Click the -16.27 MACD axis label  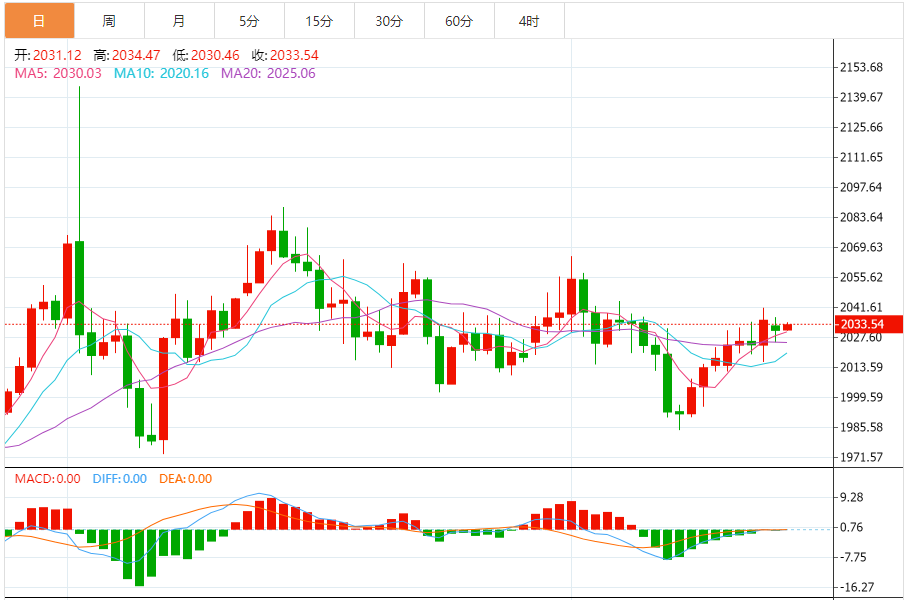tap(855, 588)
